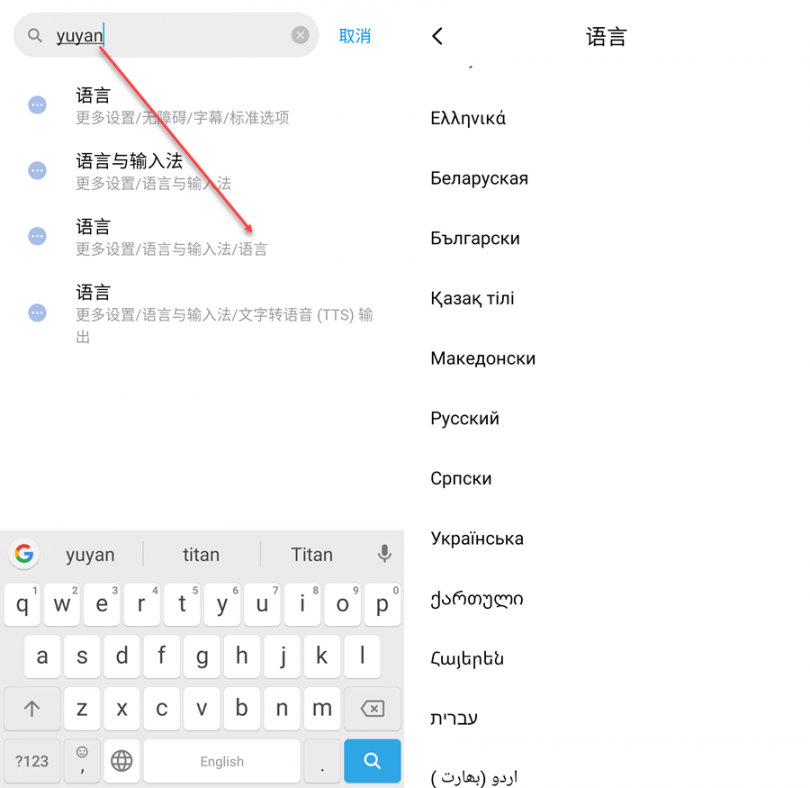Clear the search field with X icon

[x=300, y=36]
